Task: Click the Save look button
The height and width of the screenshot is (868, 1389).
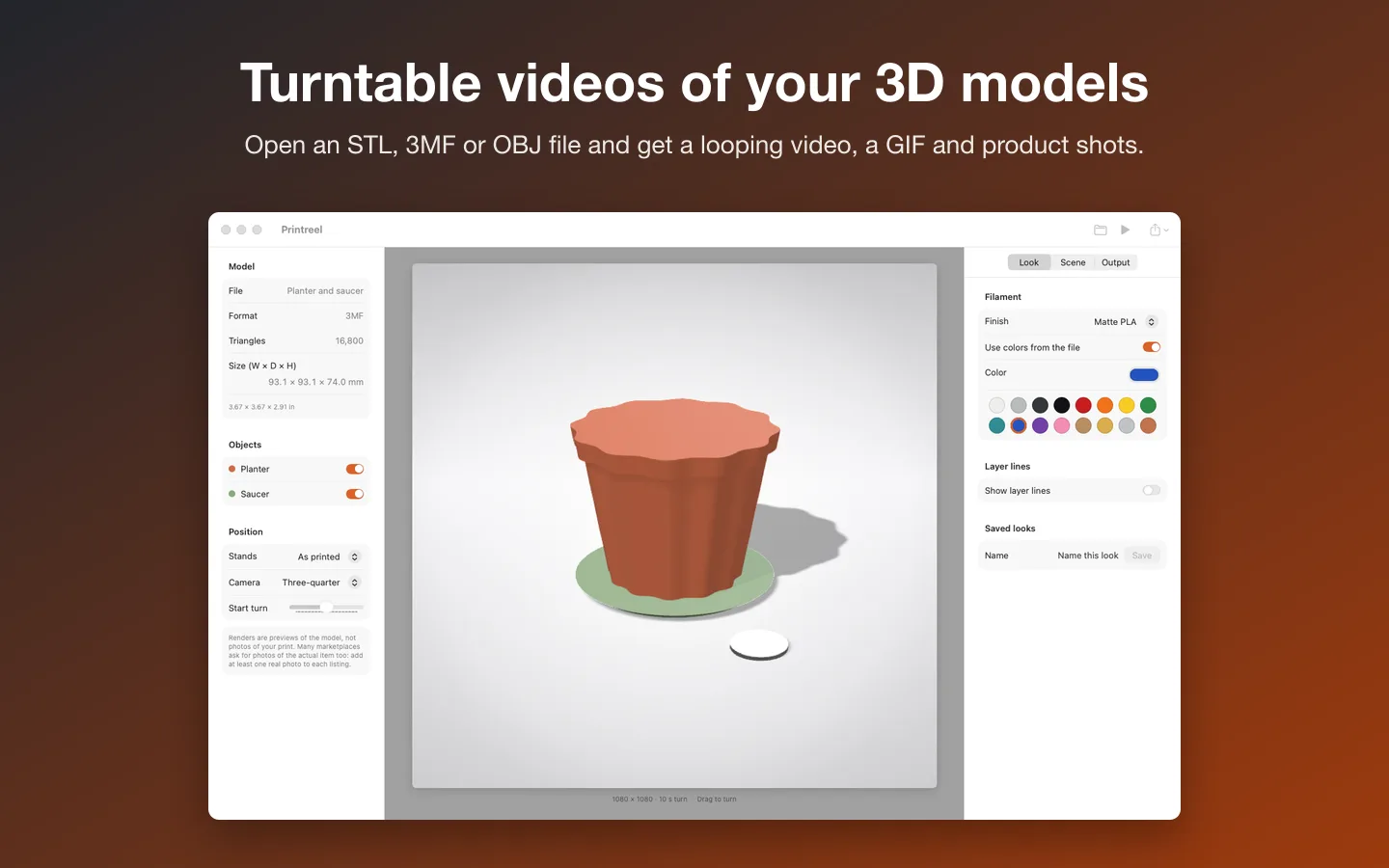Action: (x=1142, y=556)
